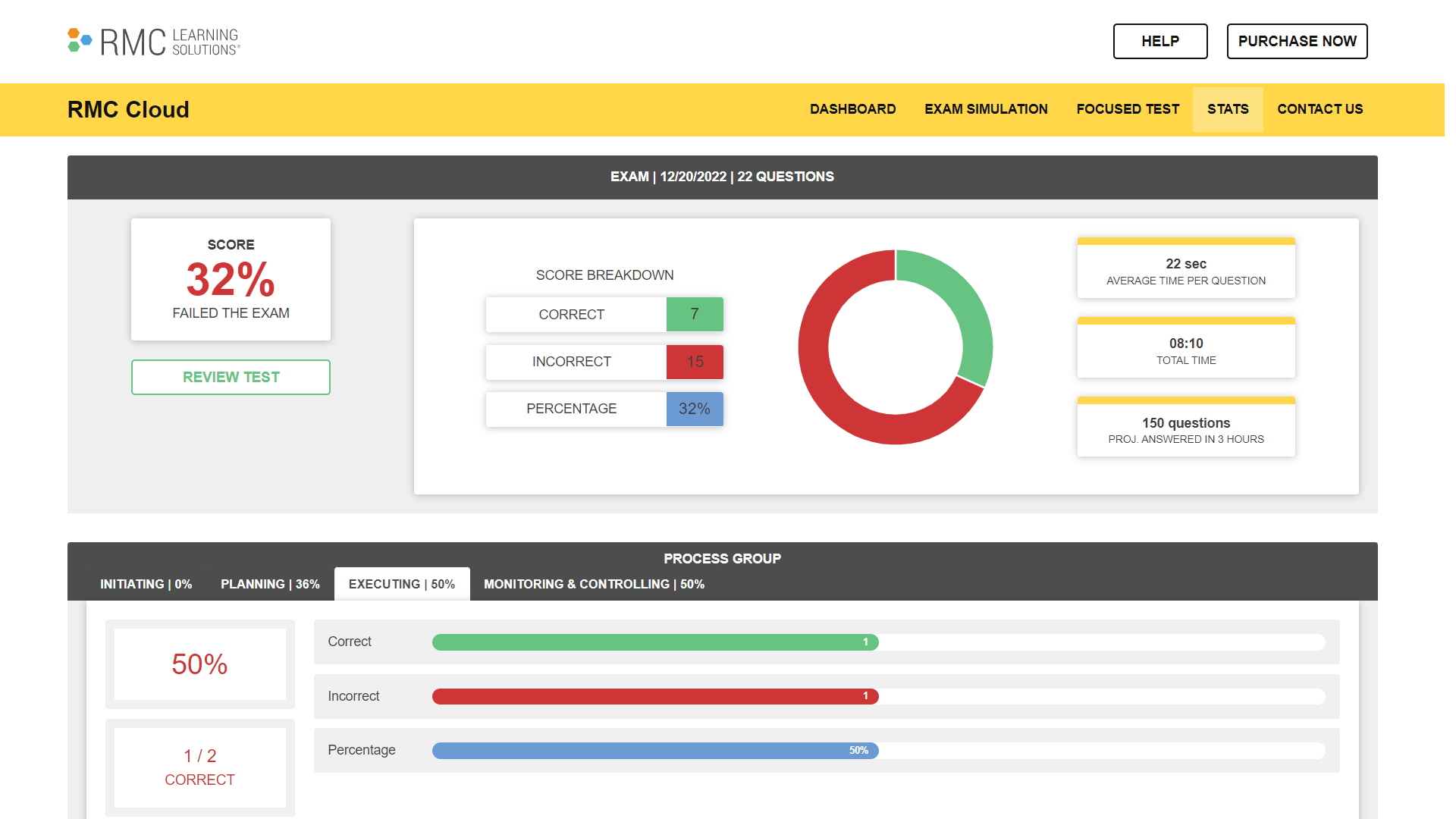Click the exam header EXAM | 12/20/2022 | 22 QUESTIONS
The height and width of the screenshot is (819, 1456).
(x=722, y=177)
